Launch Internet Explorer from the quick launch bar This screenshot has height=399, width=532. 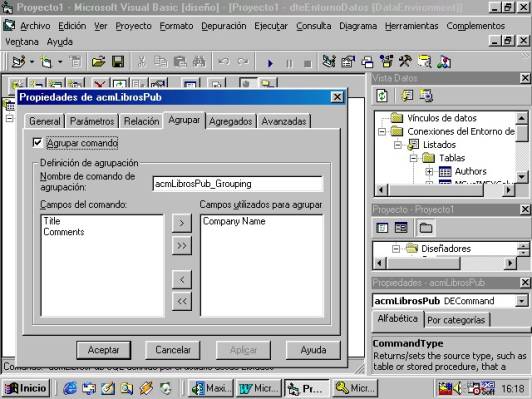pyautogui.click(x=70, y=388)
